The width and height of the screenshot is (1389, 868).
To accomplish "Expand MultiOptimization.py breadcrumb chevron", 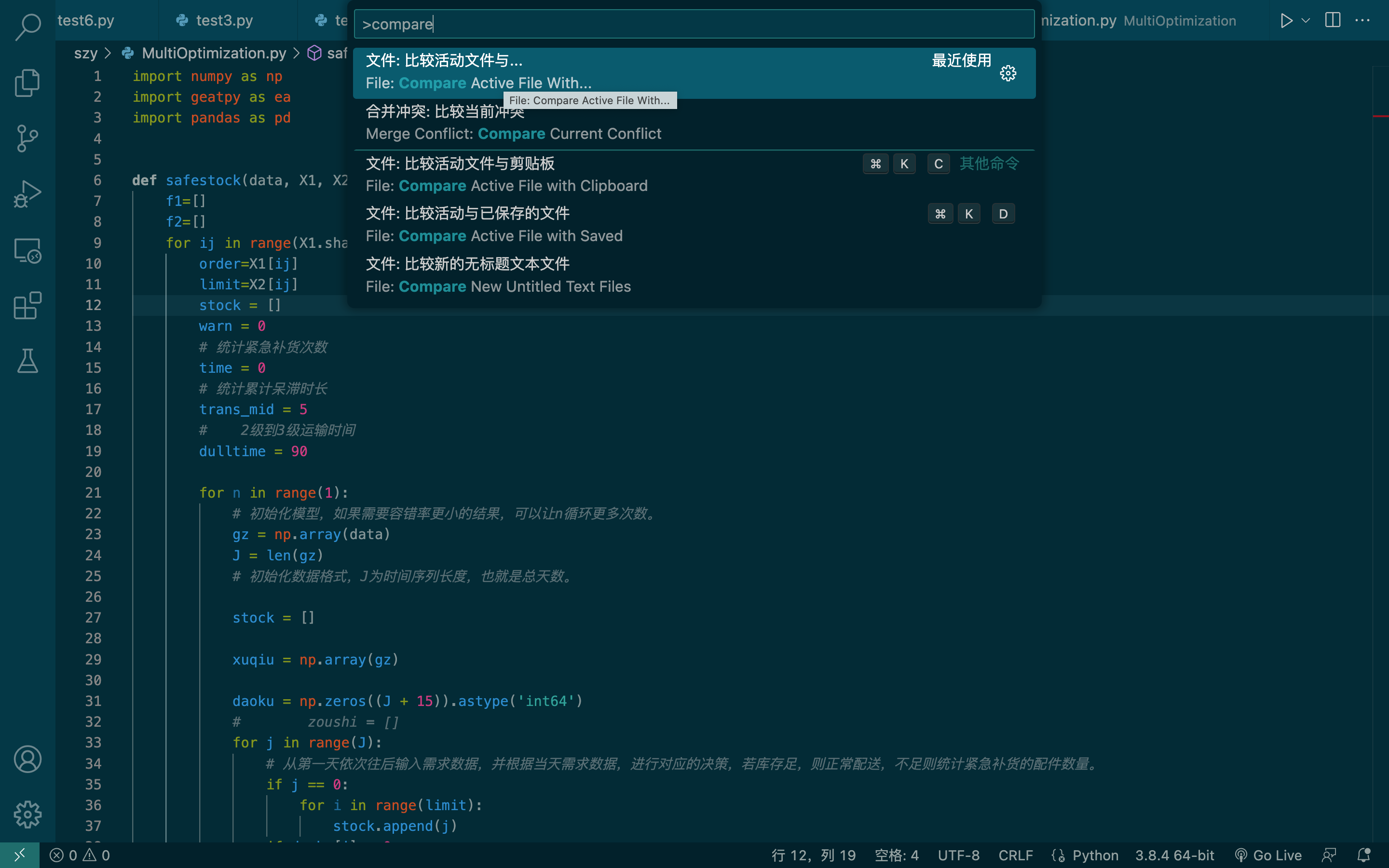I will coord(296,54).
